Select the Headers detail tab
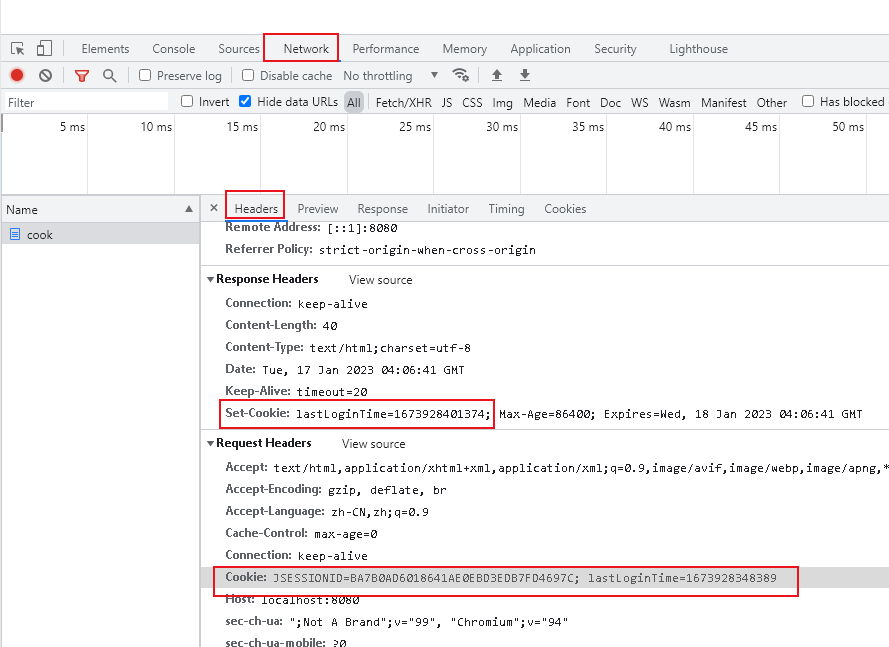 [256, 209]
